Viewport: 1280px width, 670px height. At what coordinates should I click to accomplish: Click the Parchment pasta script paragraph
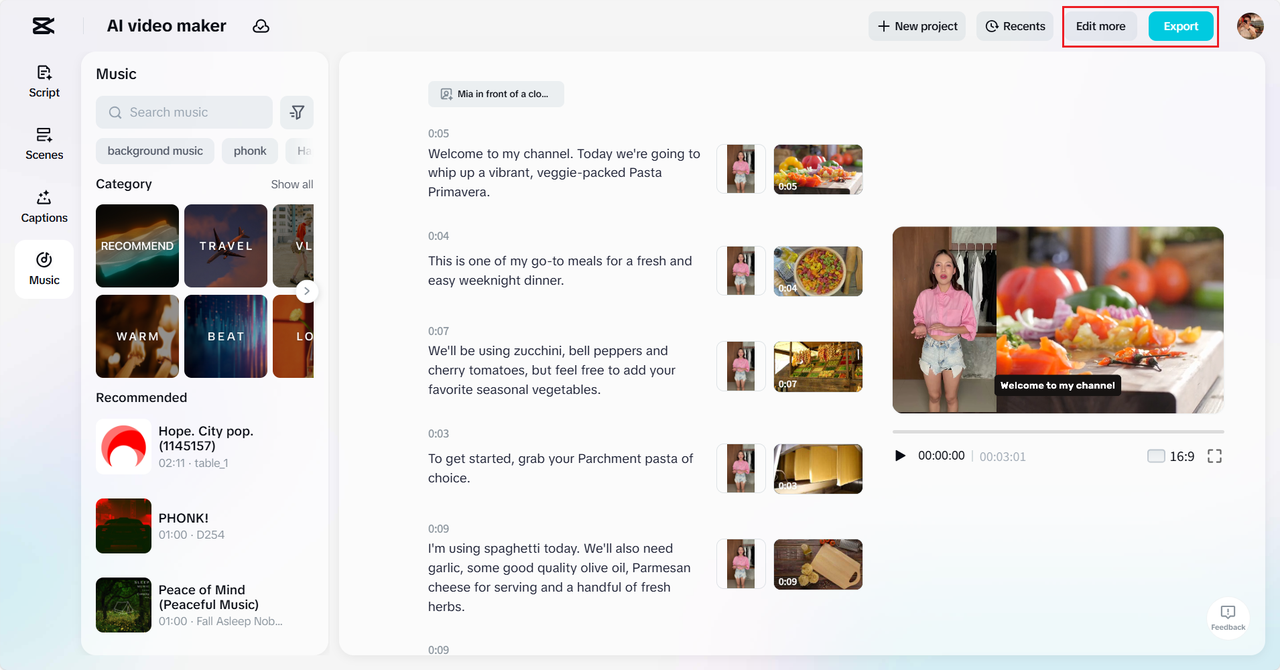561,468
